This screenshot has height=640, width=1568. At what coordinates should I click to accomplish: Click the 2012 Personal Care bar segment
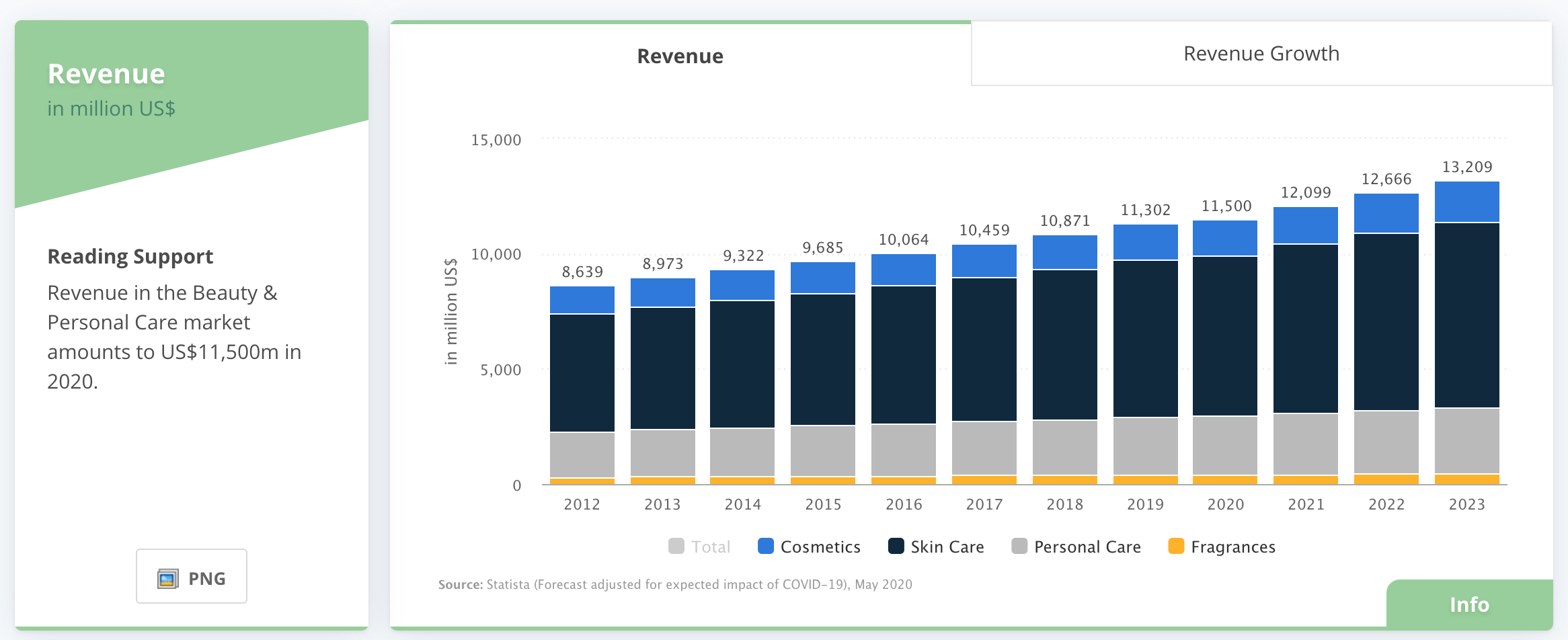point(582,455)
